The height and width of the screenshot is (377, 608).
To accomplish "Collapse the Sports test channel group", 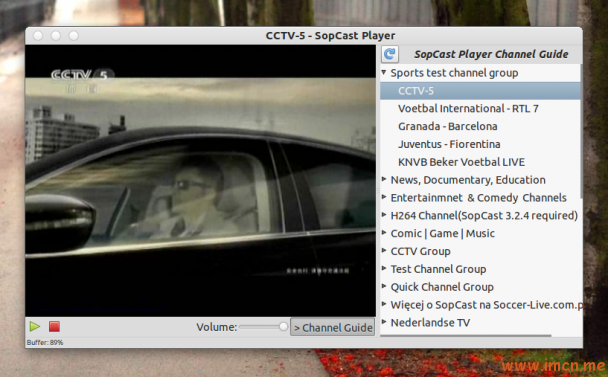I will 383,72.
